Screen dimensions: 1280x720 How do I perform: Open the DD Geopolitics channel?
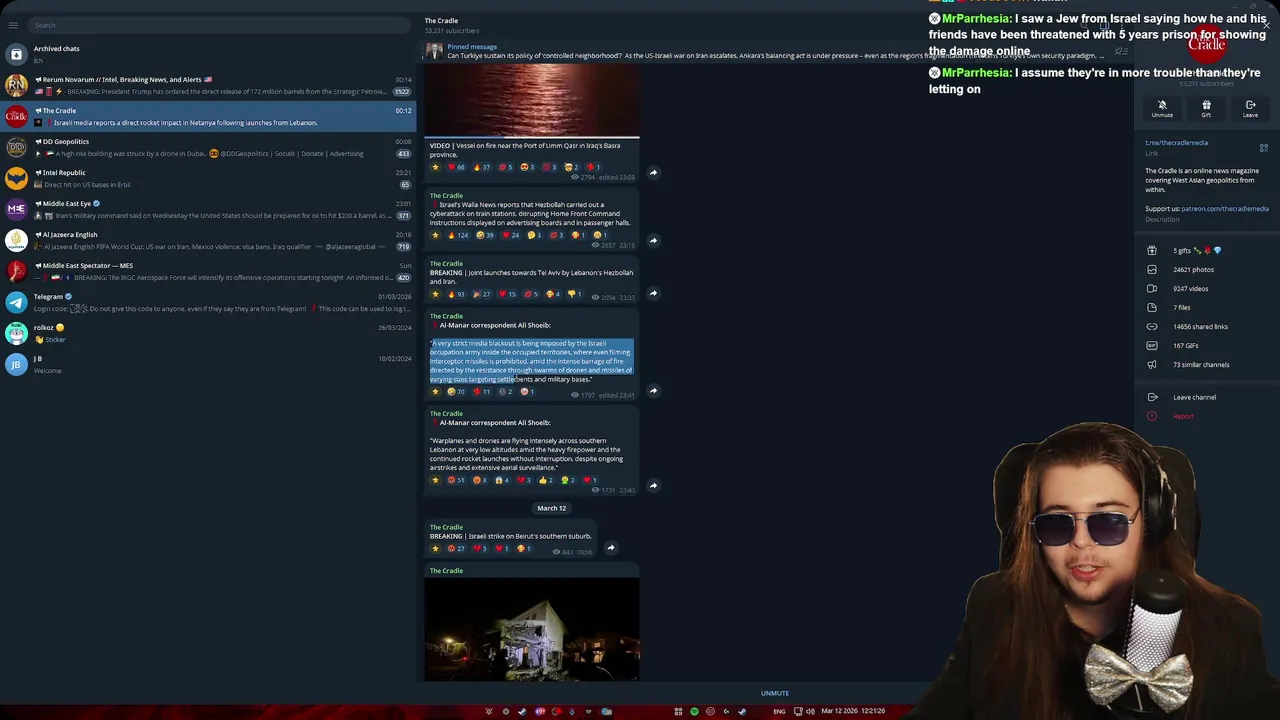pos(208,147)
